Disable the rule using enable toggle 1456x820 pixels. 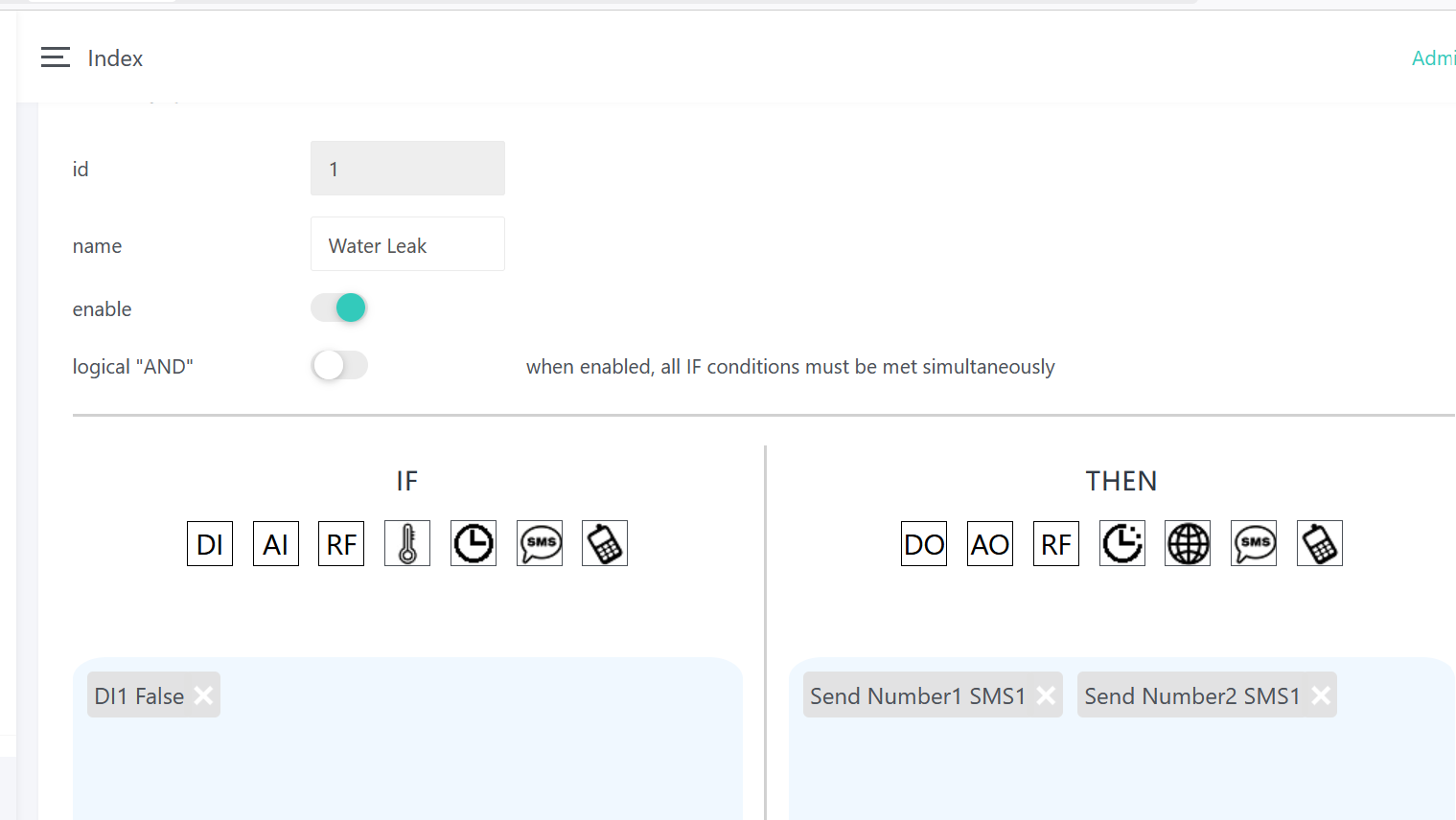click(339, 307)
